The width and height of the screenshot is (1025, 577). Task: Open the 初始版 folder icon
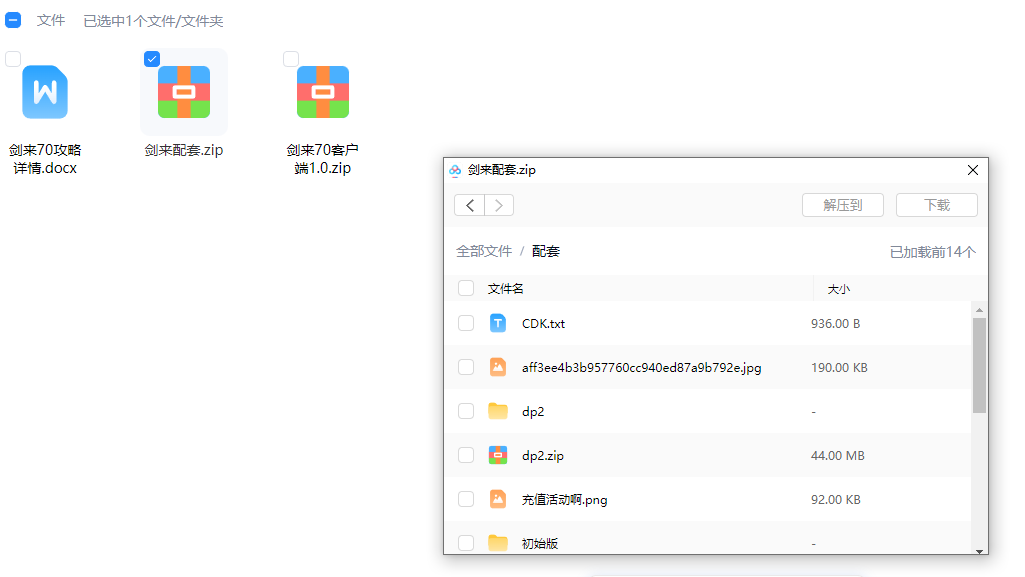[498, 543]
